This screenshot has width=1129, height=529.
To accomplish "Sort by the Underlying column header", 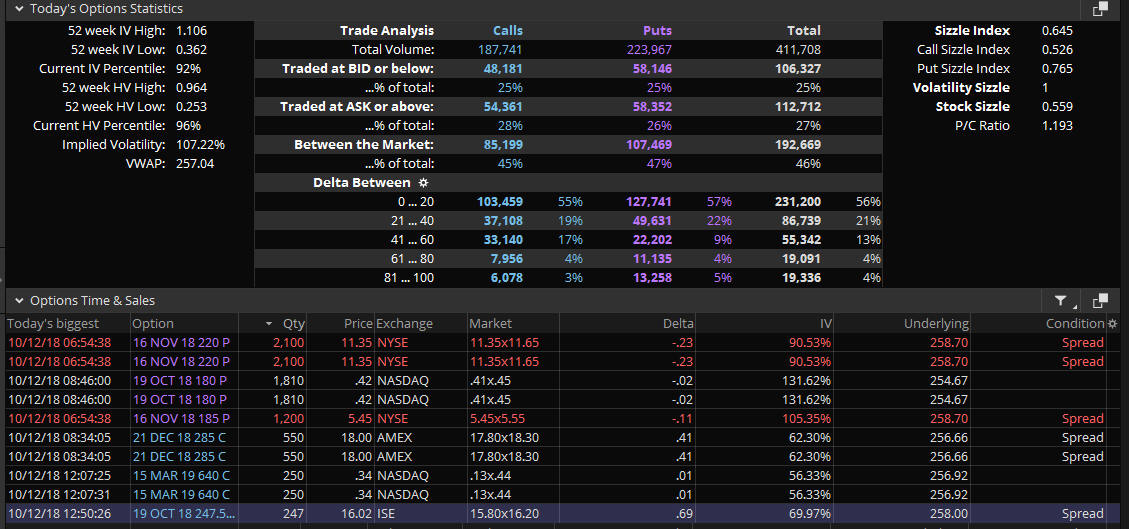I will (935, 324).
